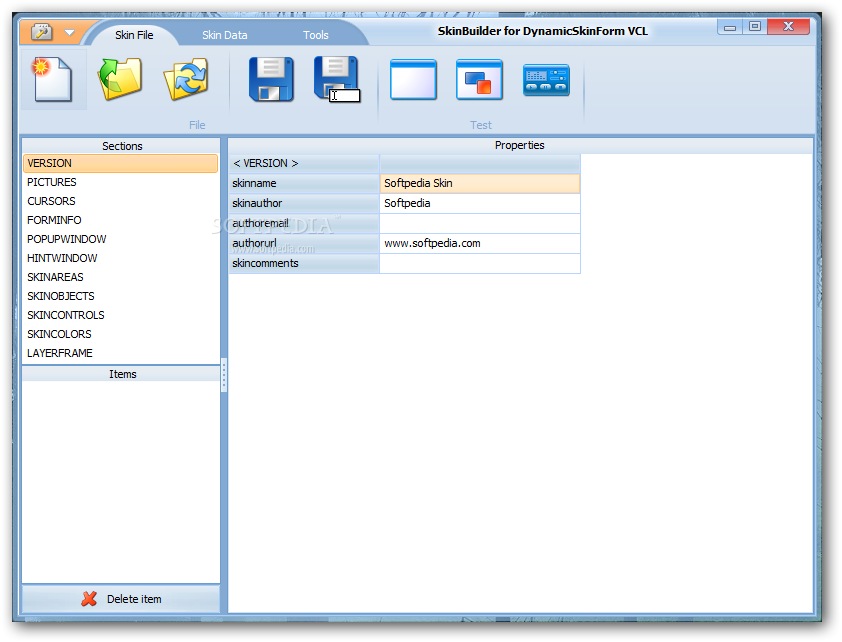842x642 pixels.
Task: Select the PICTURES section
Action: click(x=120, y=182)
